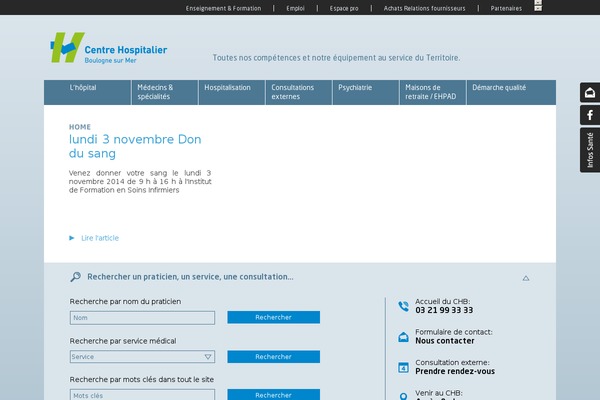Follow the Enseignement & Formation link
This screenshot has width=600, height=400.
coord(223,8)
